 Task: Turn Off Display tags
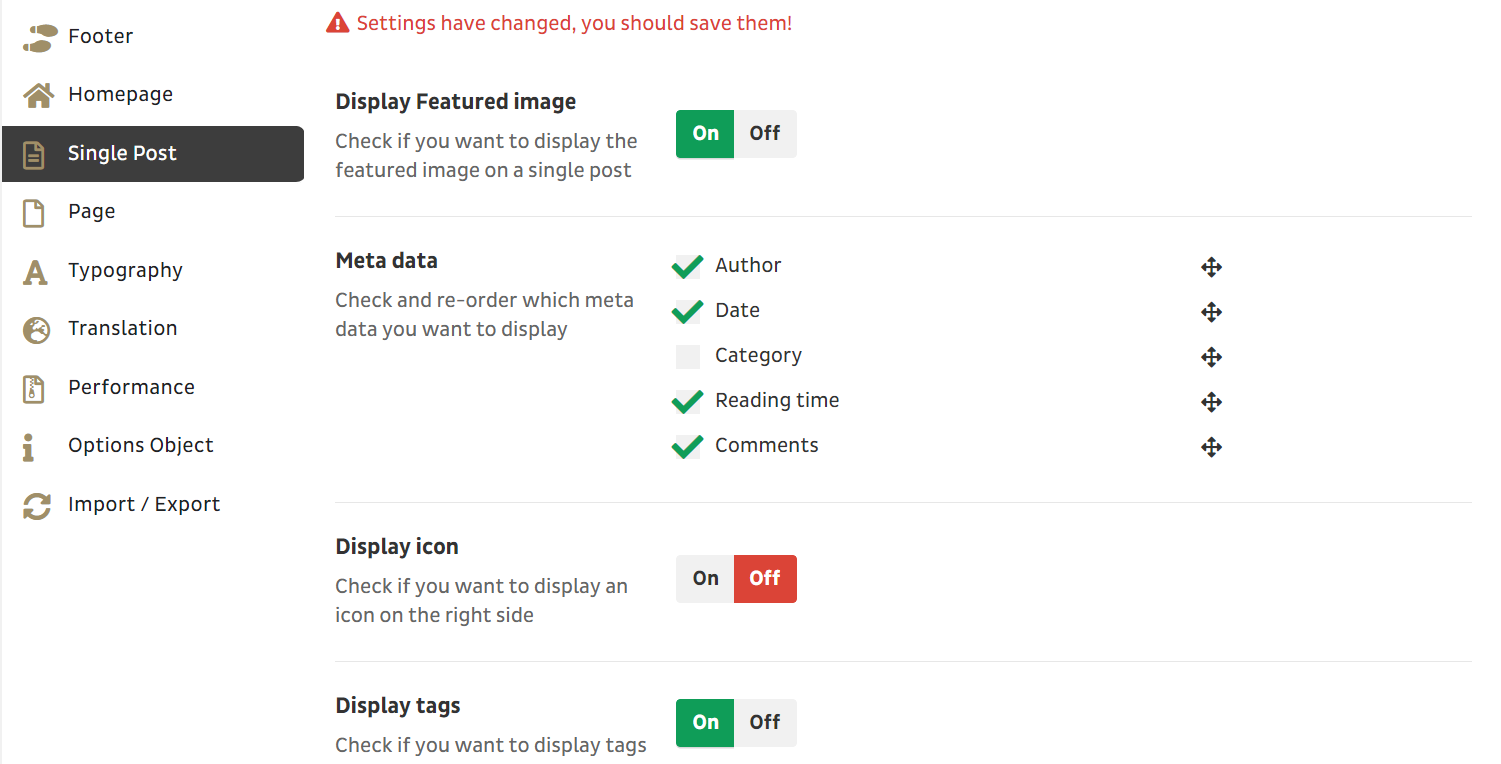(x=765, y=723)
